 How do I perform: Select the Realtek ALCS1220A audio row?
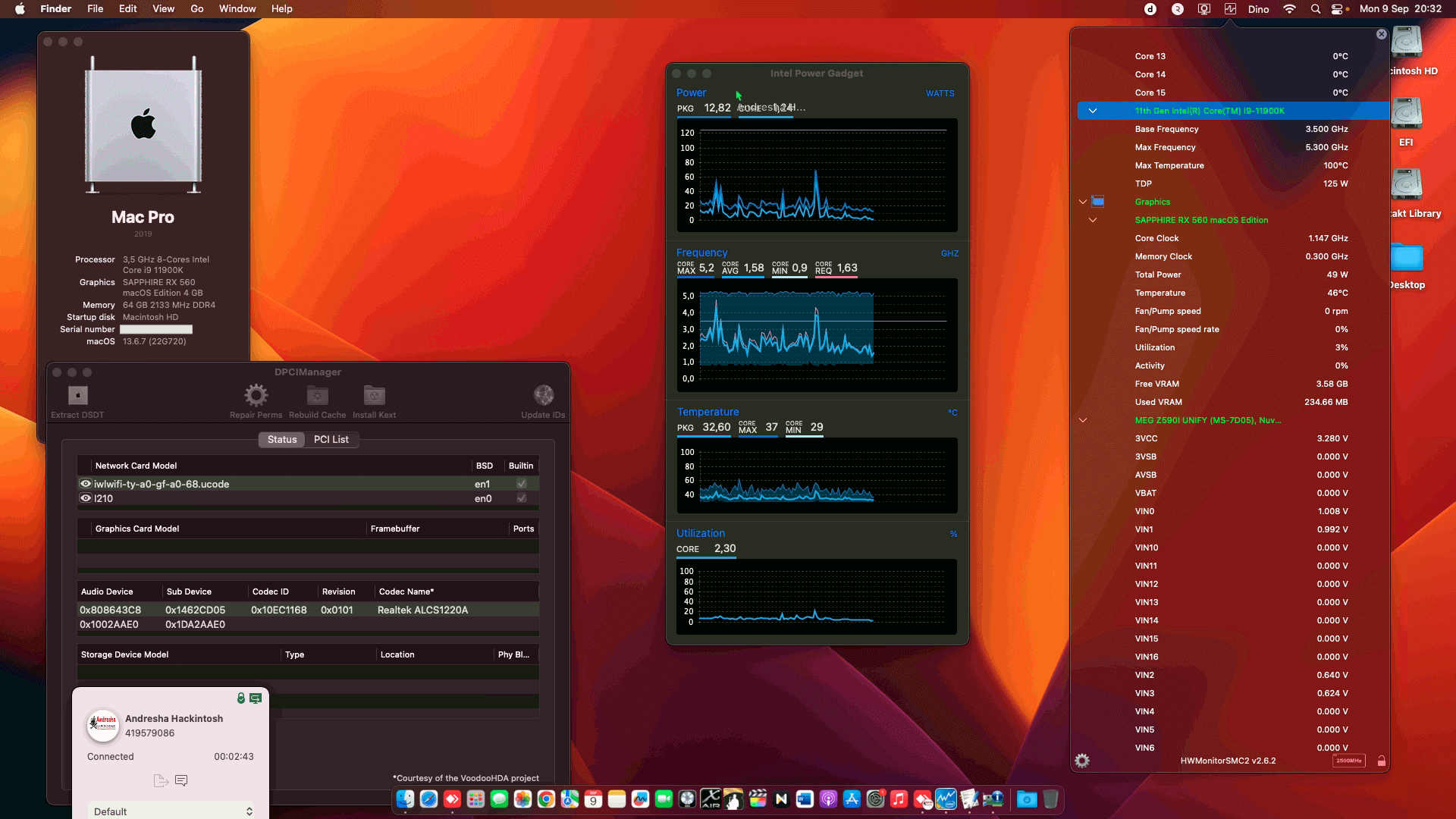[x=308, y=610]
